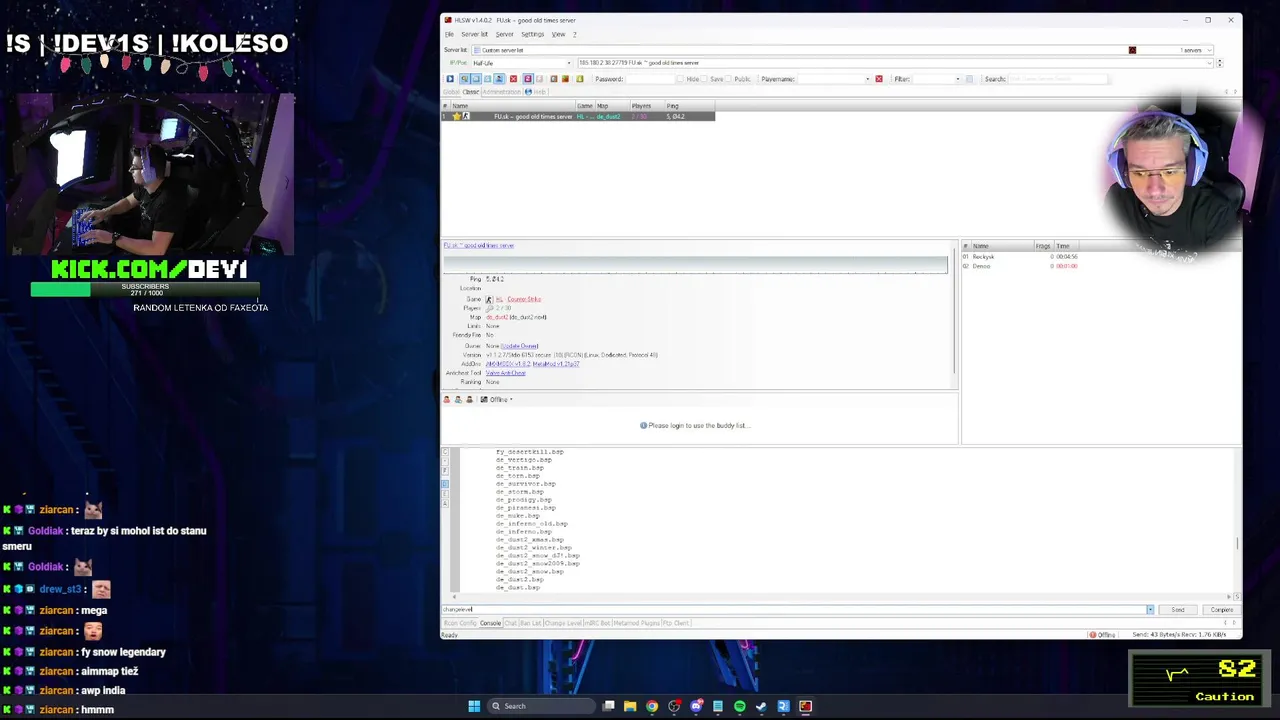Select the FU.sk server row in list

pos(578,116)
